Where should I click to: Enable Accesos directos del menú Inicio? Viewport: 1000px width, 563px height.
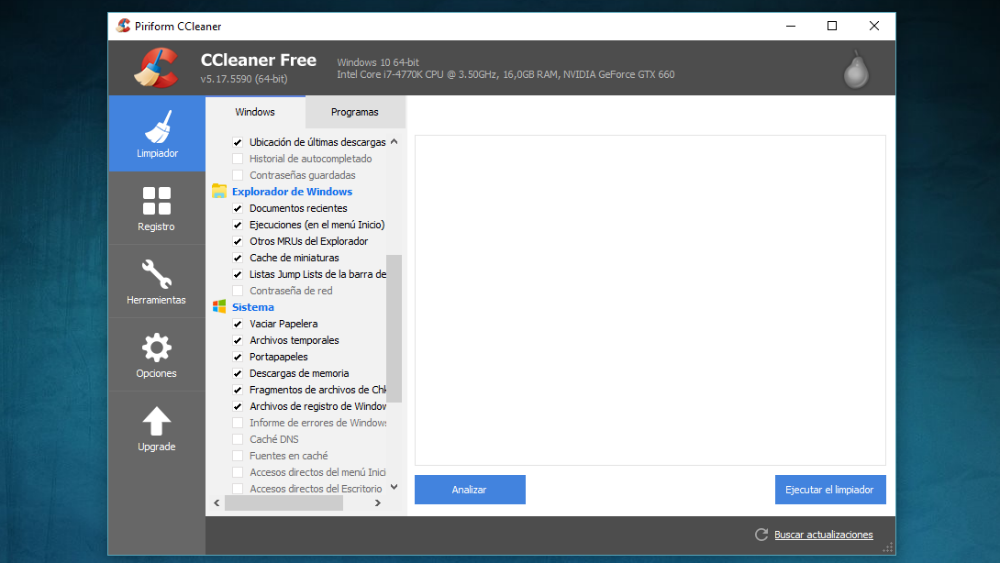(238, 472)
